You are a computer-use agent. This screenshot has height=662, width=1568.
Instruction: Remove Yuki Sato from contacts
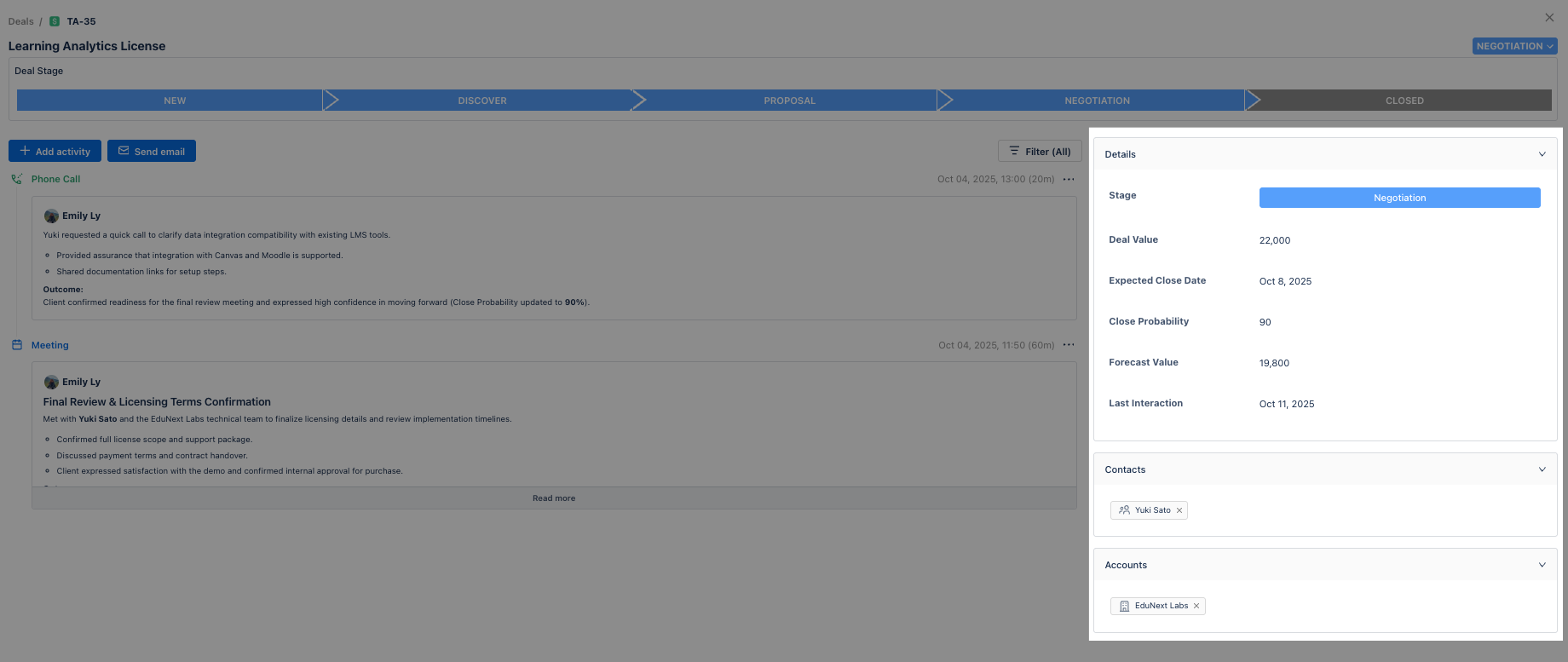point(1179,510)
